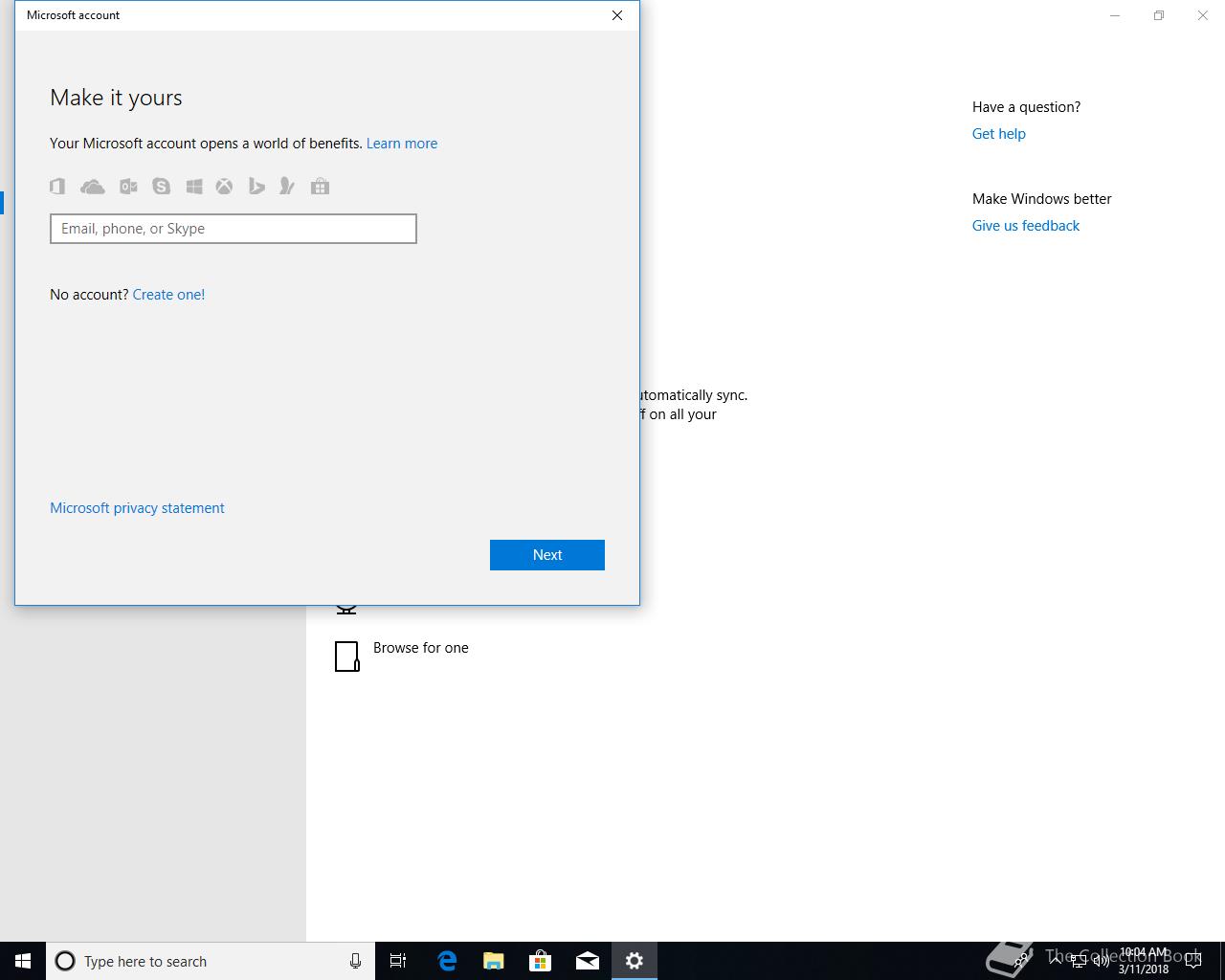Activate the Cortana microphone icon
1225x980 pixels.
355,961
